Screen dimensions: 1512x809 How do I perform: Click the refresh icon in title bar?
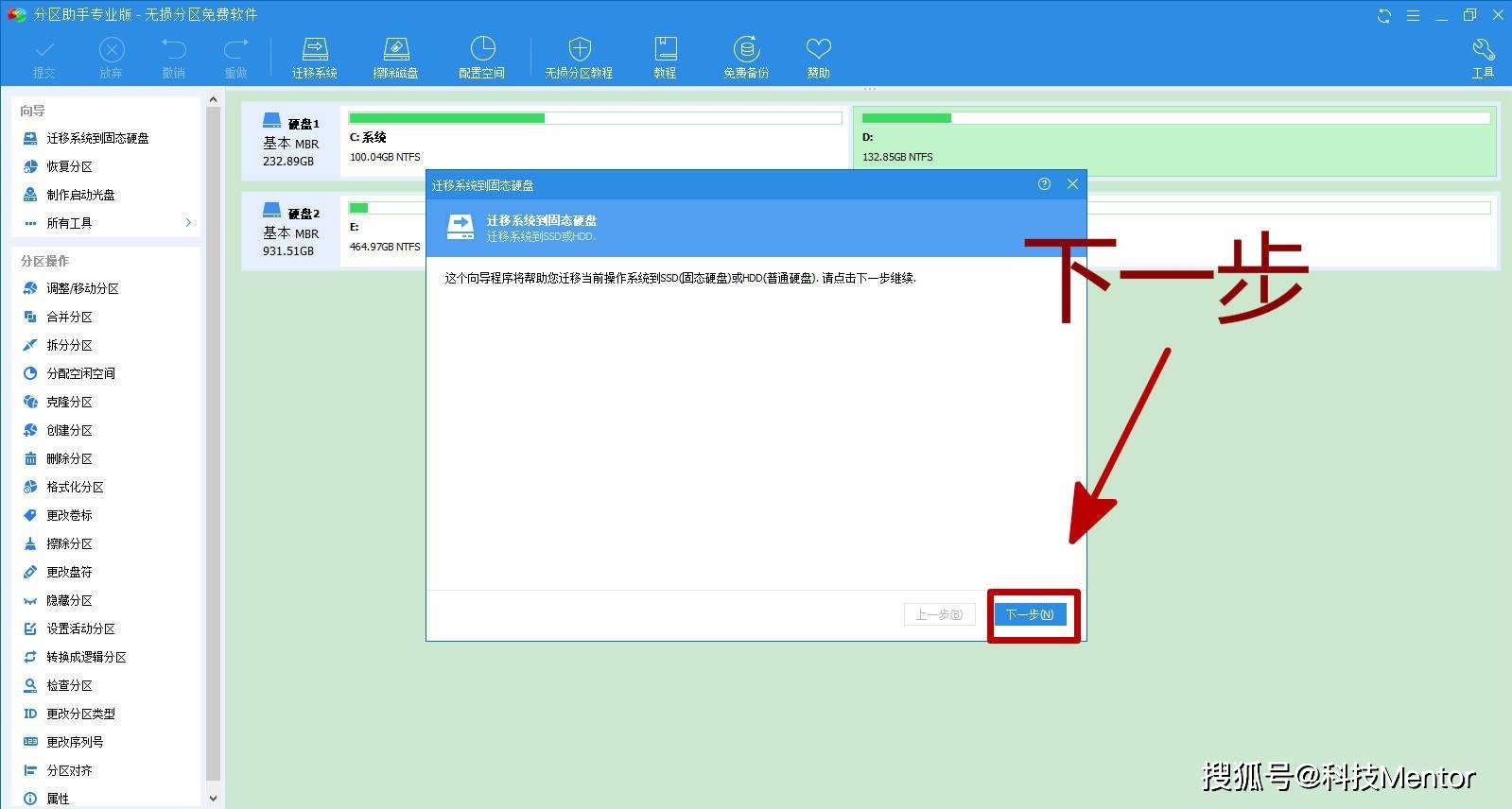1384,15
